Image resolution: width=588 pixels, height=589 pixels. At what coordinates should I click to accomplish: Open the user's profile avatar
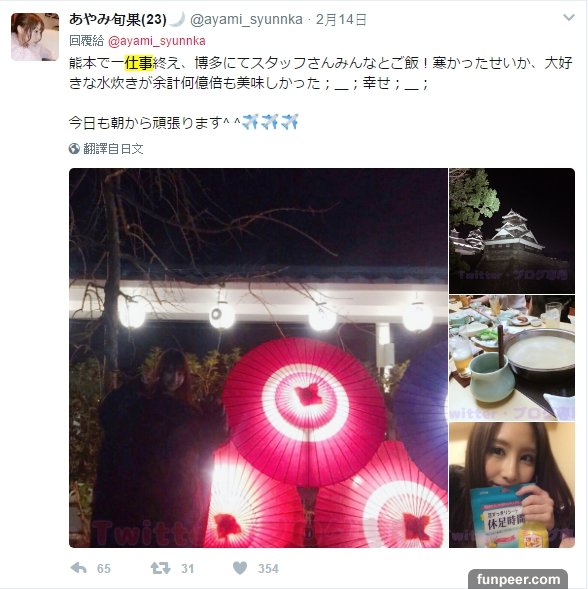tap(35, 37)
